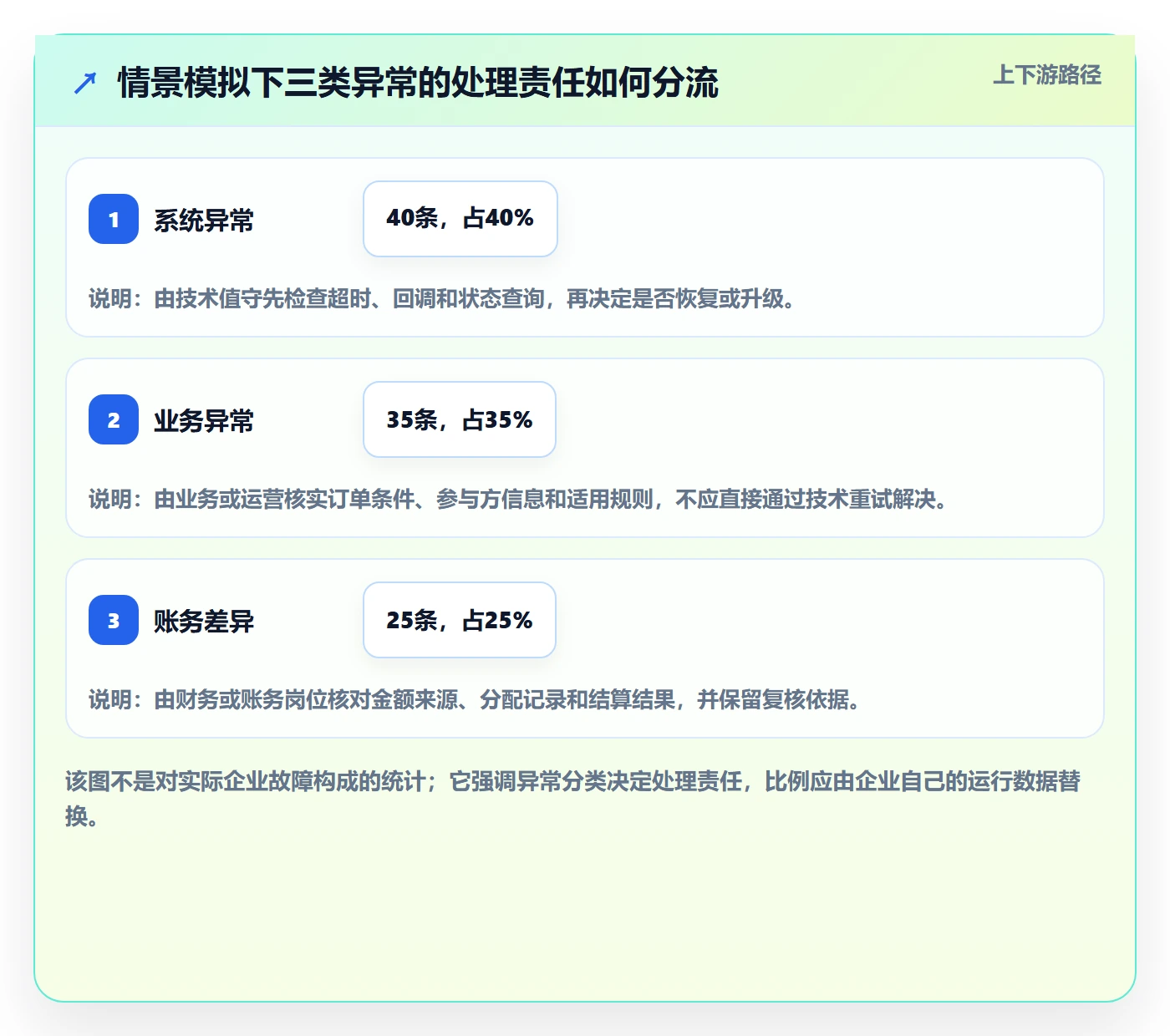Click the 上下游路径 label in the header
The height and width of the screenshot is (1036, 1170).
click(x=1047, y=75)
